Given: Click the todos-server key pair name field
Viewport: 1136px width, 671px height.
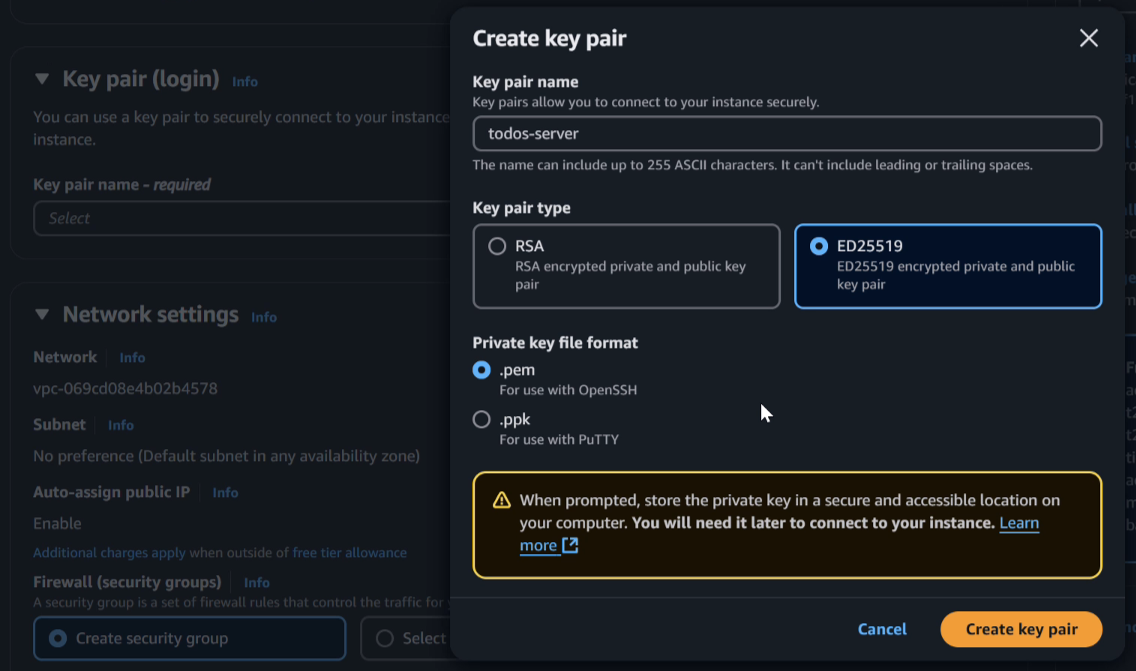Looking at the screenshot, I should (x=787, y=133).
